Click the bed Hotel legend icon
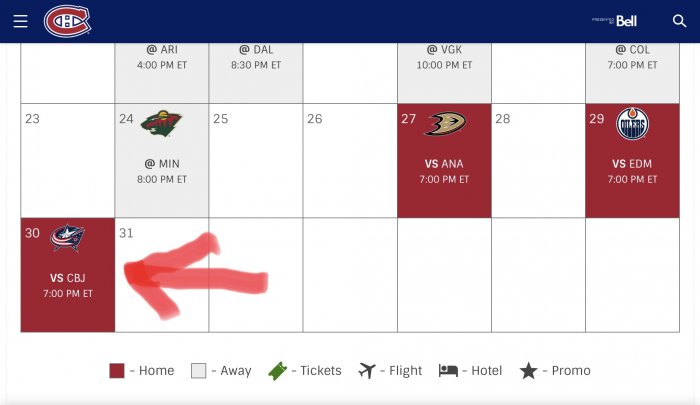 448,371
